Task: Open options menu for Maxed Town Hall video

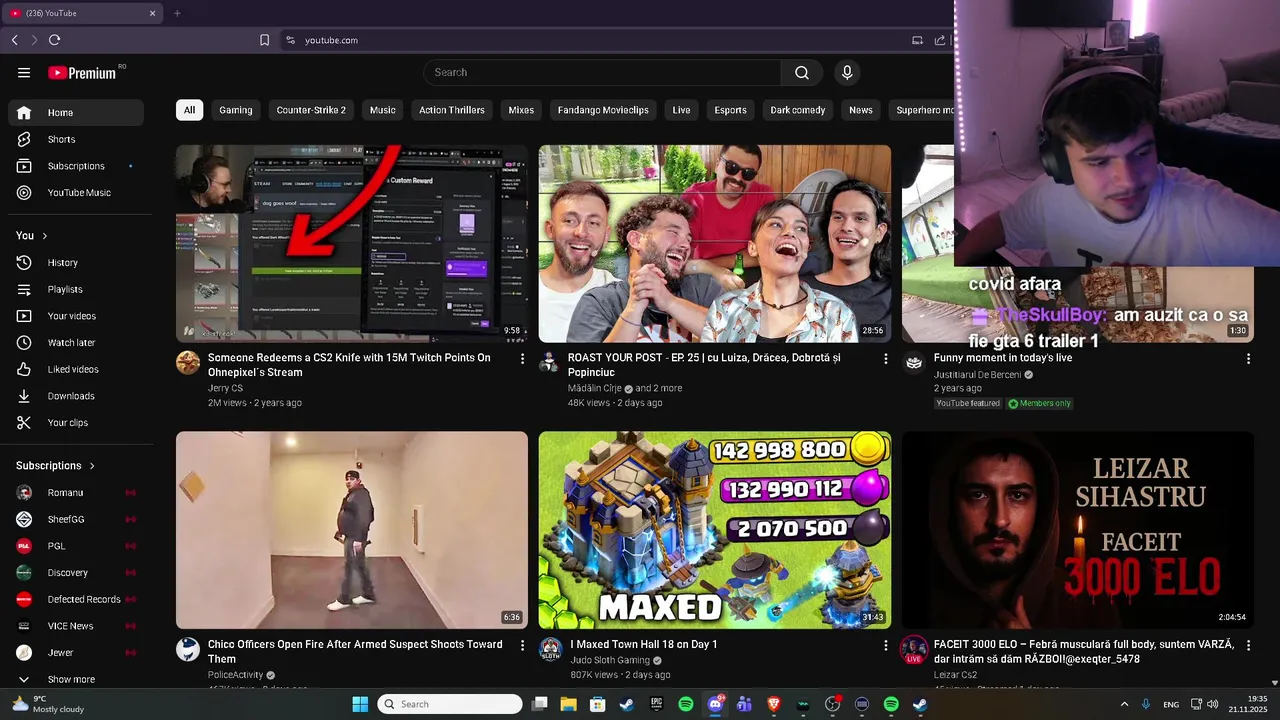Action: click(x=885, y=645)
